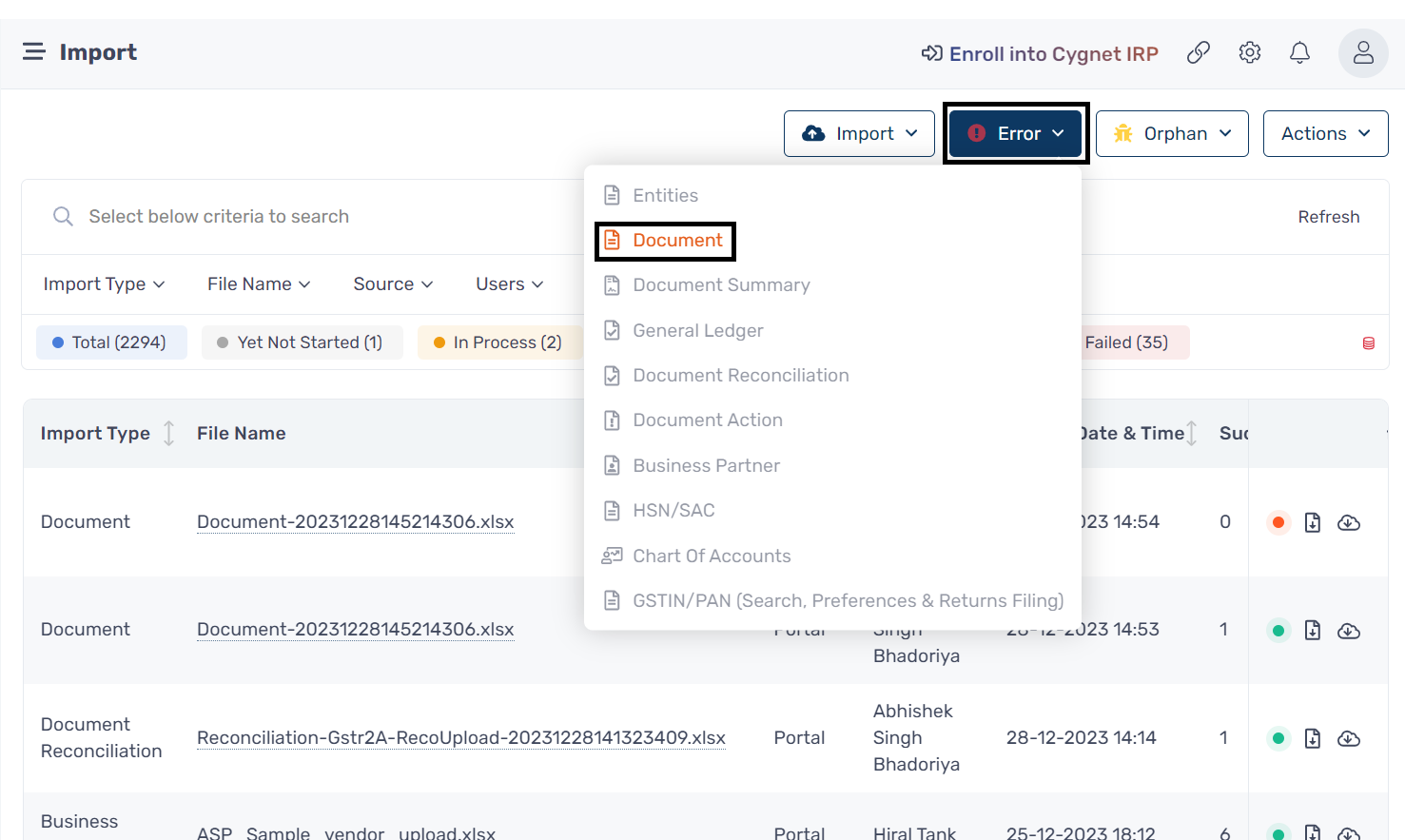Image resolution: width=1405 pixels, height=840 pixels.
Task: Open the Orphan dropdown button
Action: tap(1172, 133)
